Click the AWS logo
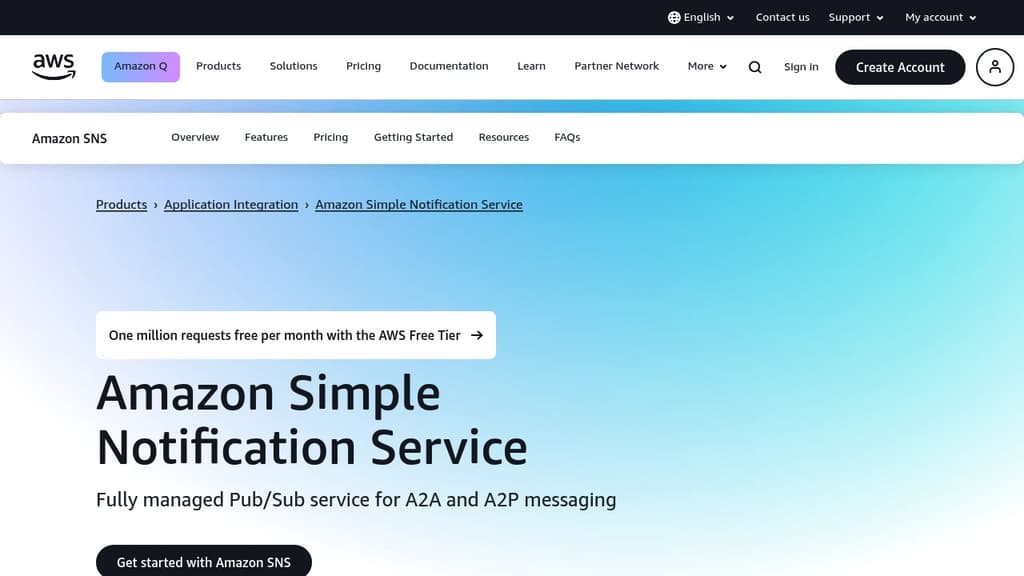1024x576 pixels. [x=54, y=67]
